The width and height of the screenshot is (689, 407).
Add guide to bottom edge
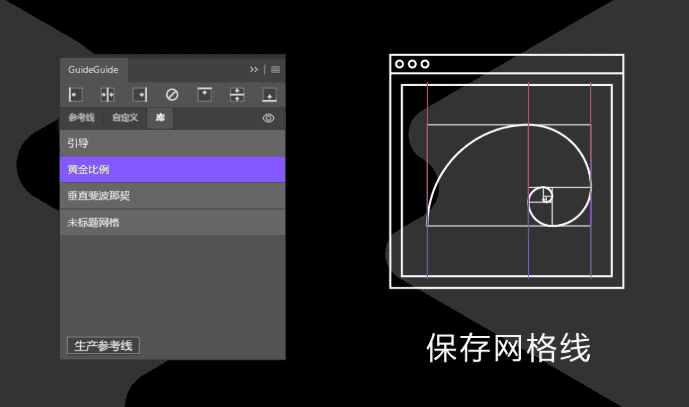269,94
